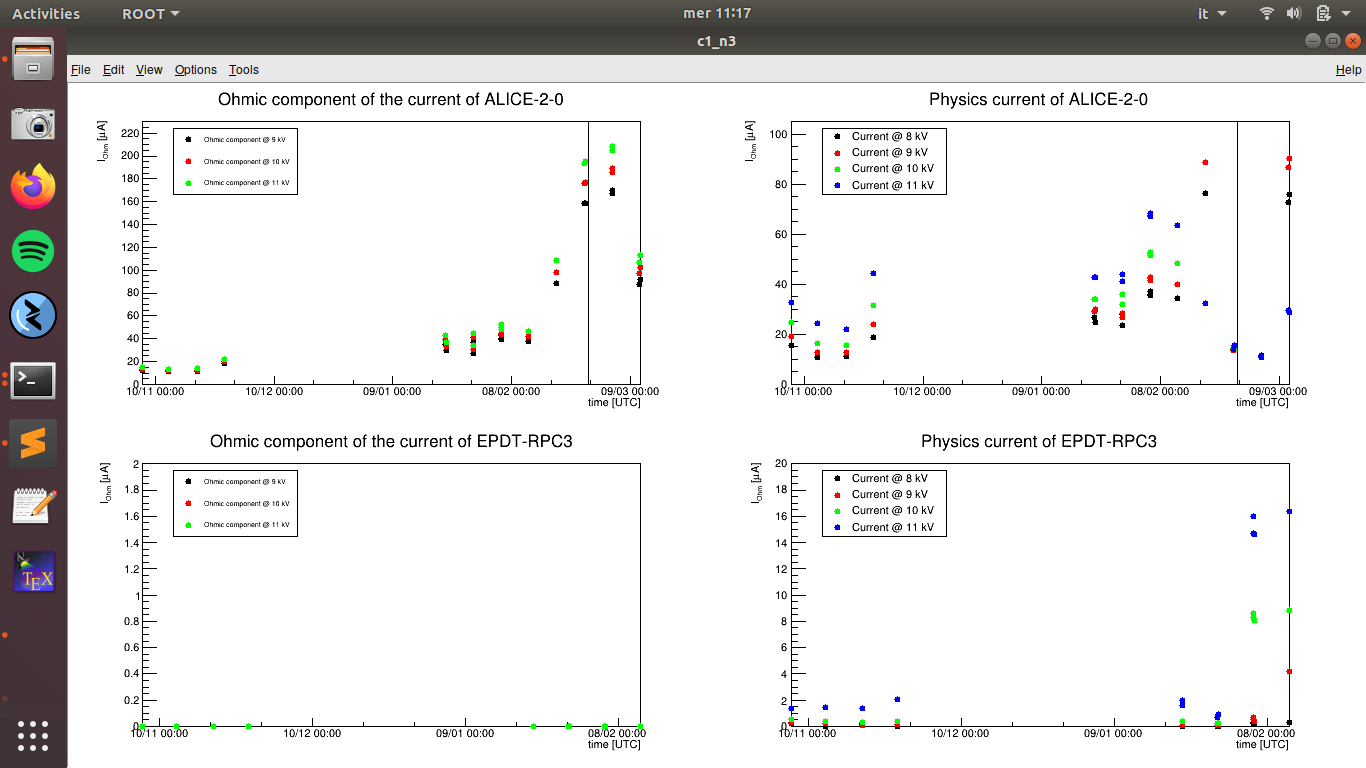This screenshot has height=768, width=1366.
Task: Open Firefox from the dock
Action: [x=33, y=187]
